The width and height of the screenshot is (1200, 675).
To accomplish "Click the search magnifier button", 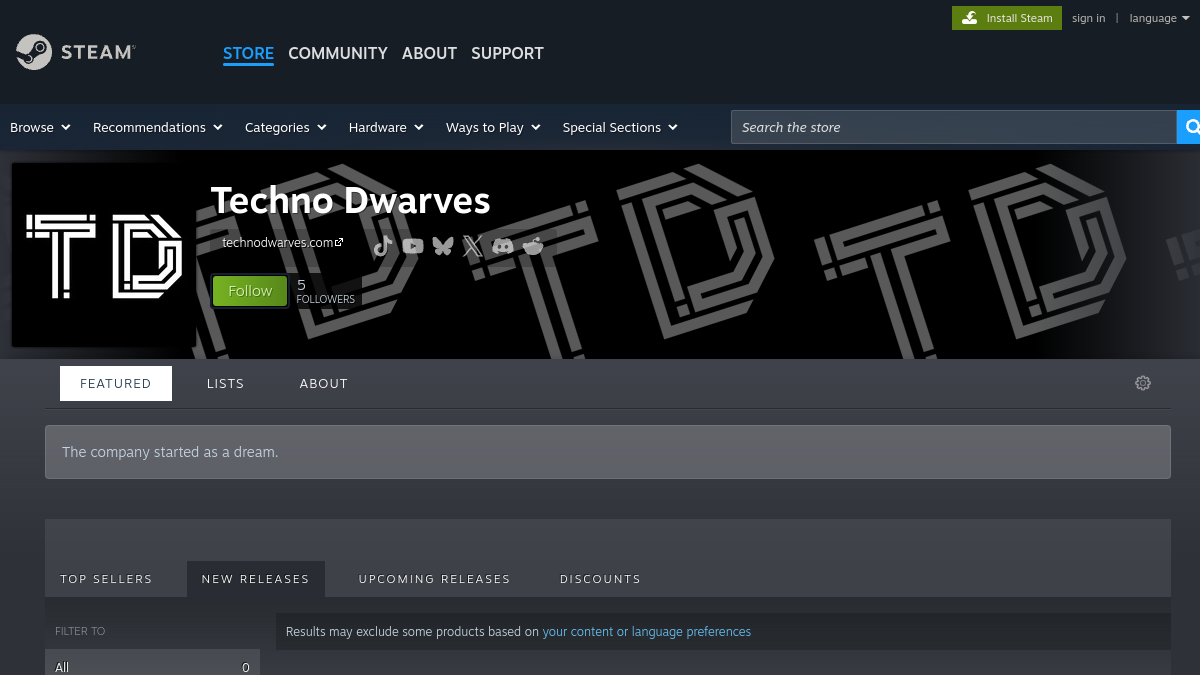I will click(x=1189, y=127).
